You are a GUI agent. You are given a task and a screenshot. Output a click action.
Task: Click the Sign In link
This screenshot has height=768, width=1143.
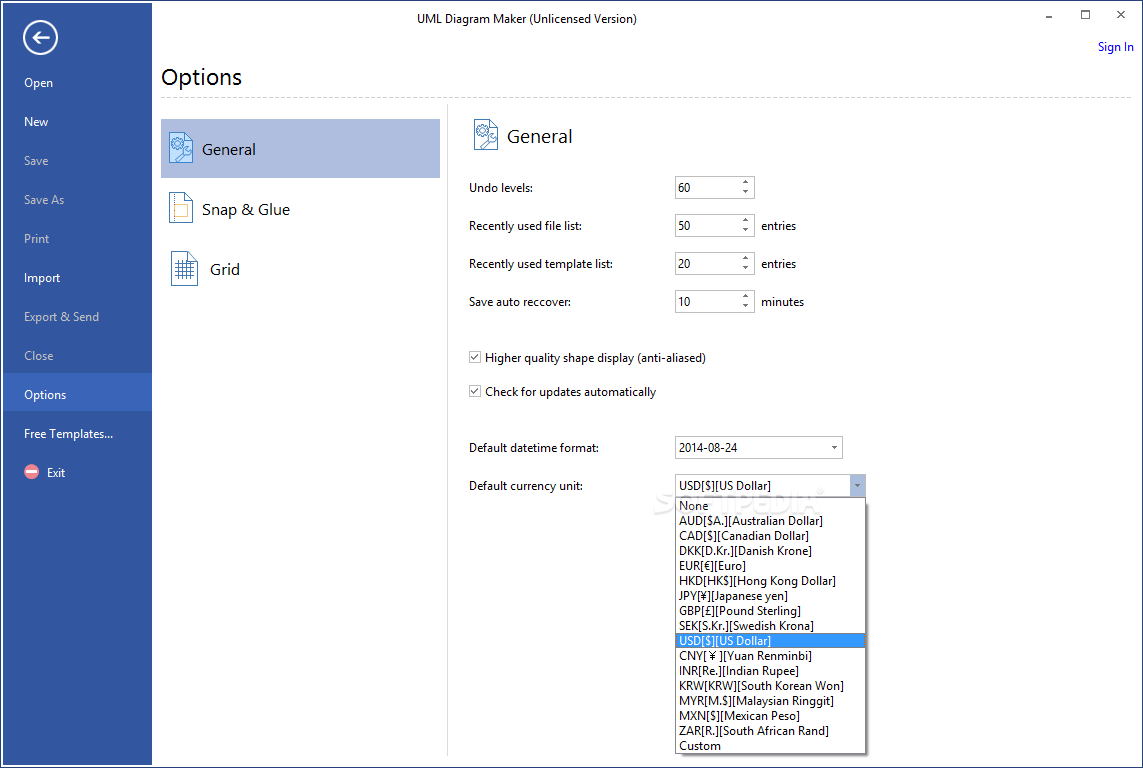pyautogui.click(x=1115, y=47)
